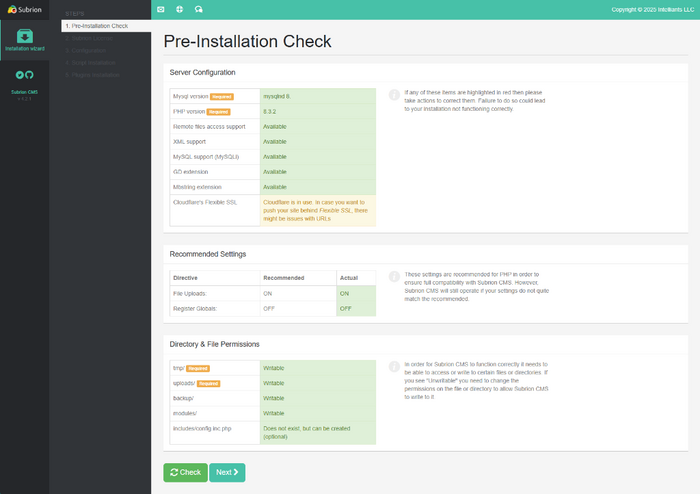Click the chat bubbles forum icon
Viewport: 700px width, 494px height.
click(x=199, y=9)
